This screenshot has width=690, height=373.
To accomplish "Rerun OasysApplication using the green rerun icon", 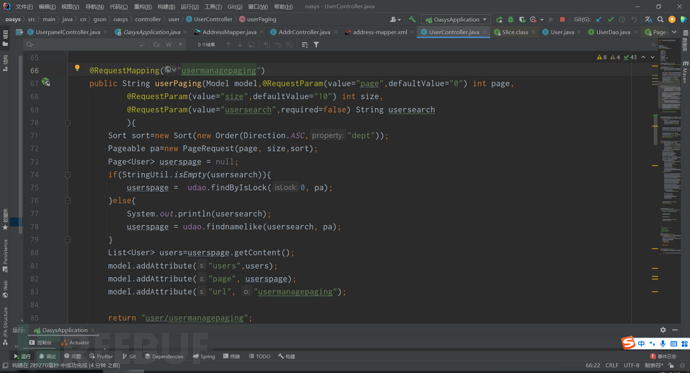I will coord(499,19).
